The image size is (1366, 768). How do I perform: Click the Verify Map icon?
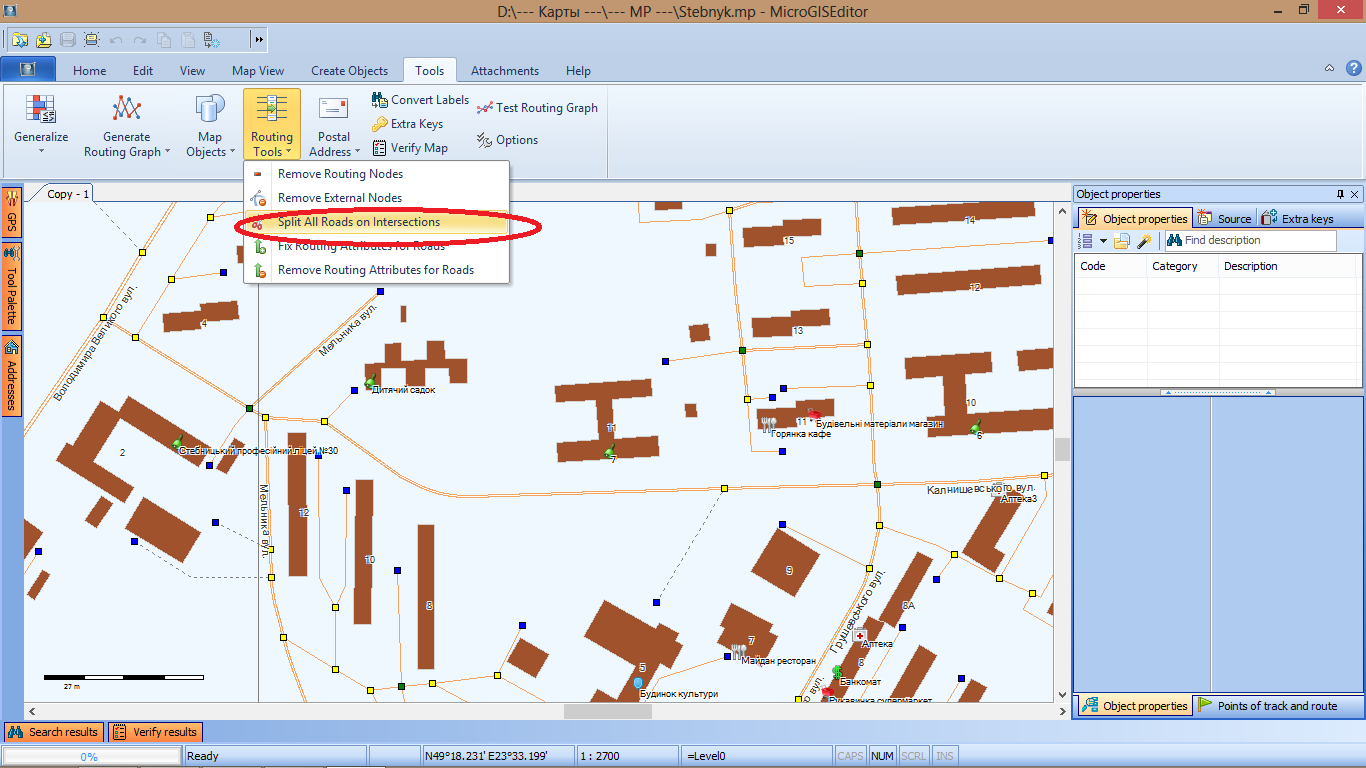click(x=380, y=148)
